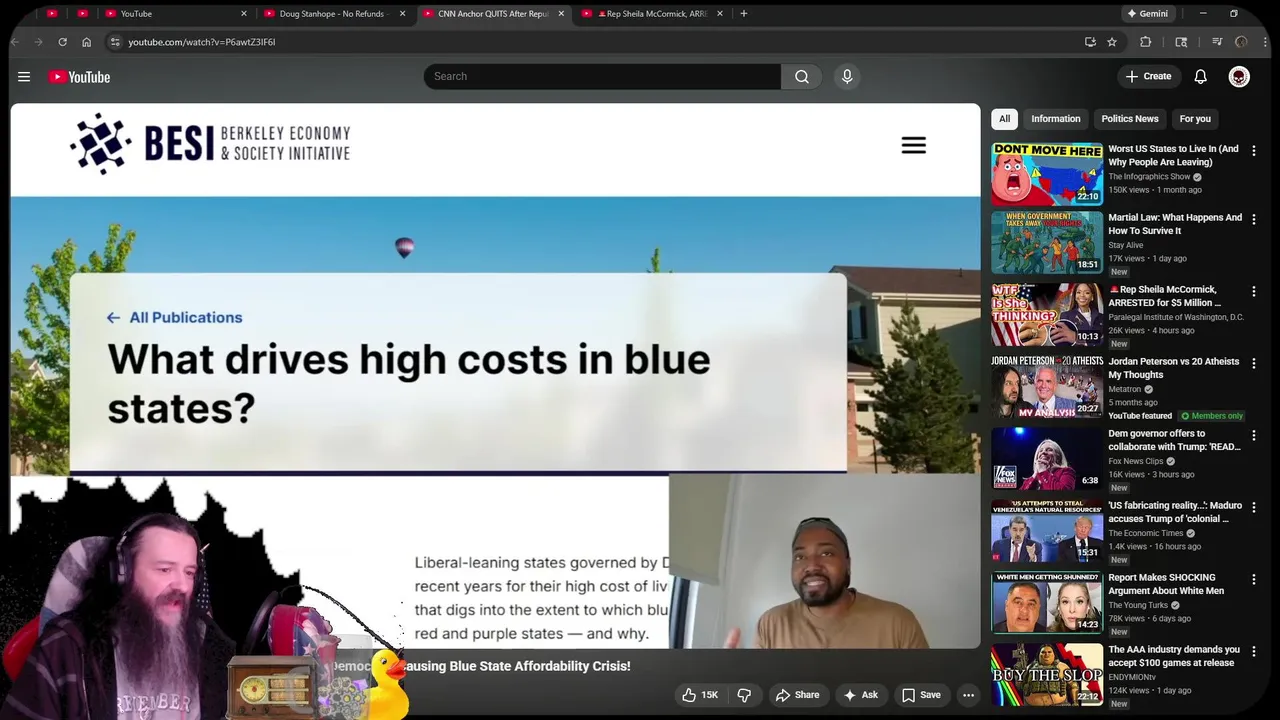
Task: Click Create button in YouTube header
Action: click(1148, 77)
